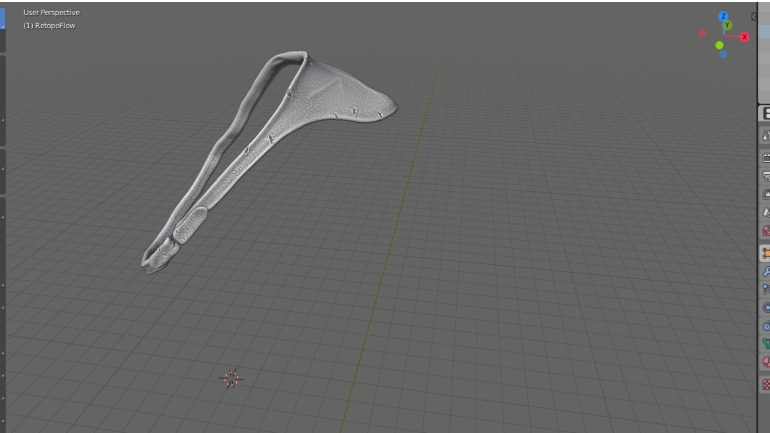Open the Render properties tab
The image size is (770, 433).
pos(765,158)
